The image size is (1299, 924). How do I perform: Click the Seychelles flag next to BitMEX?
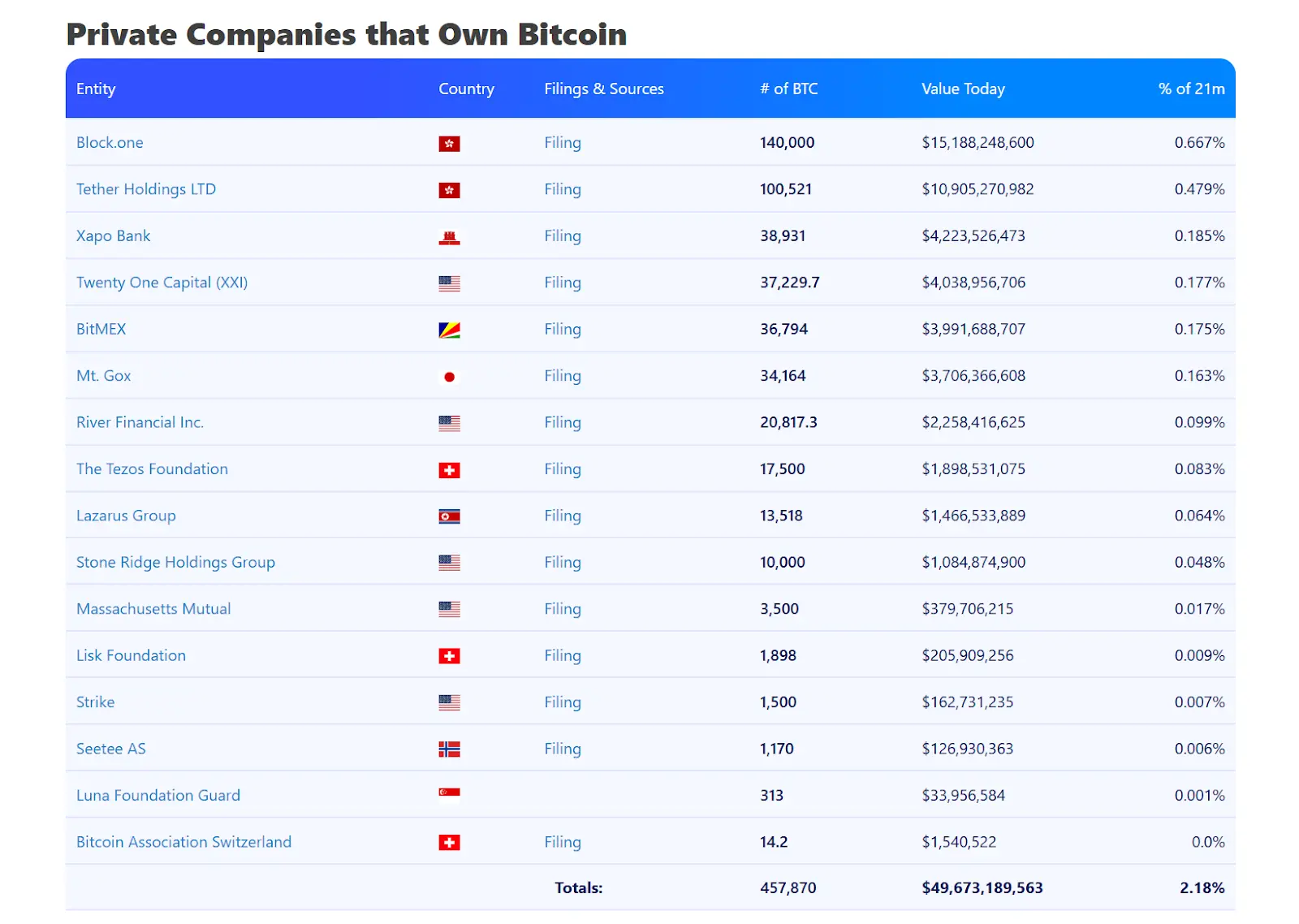point(449,330)
